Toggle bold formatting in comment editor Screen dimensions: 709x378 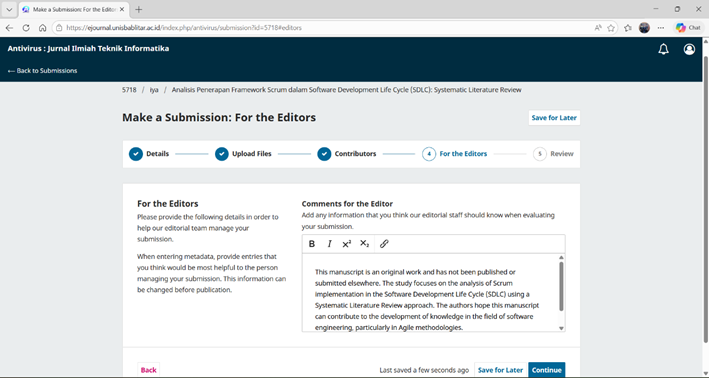tap(312, 244)
